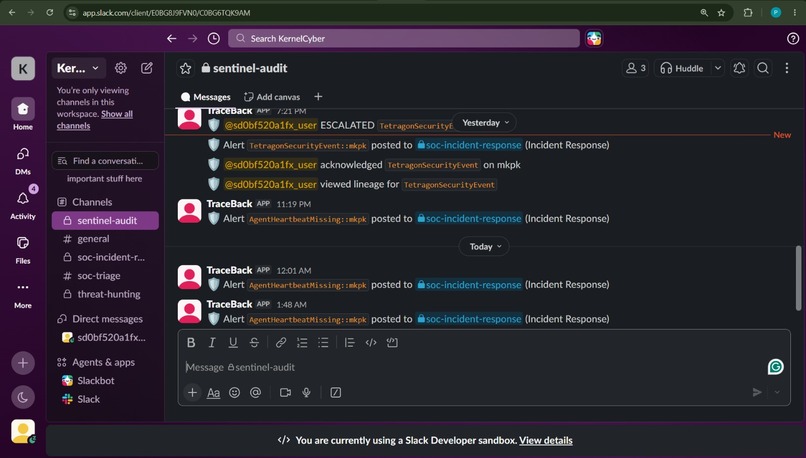Open Files in the sidebar
806x458 pixels.
tap(23, 249)
